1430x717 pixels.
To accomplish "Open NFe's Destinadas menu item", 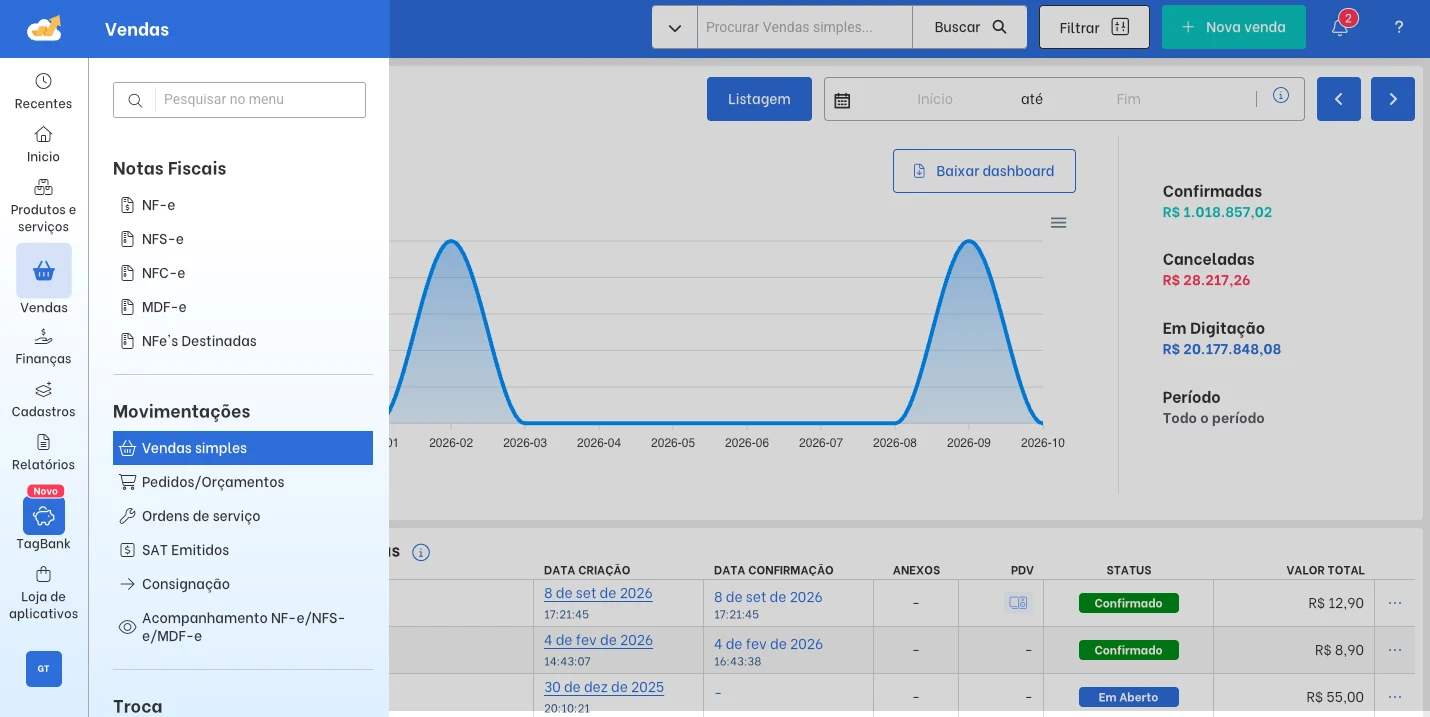I will tap(243, 341).
